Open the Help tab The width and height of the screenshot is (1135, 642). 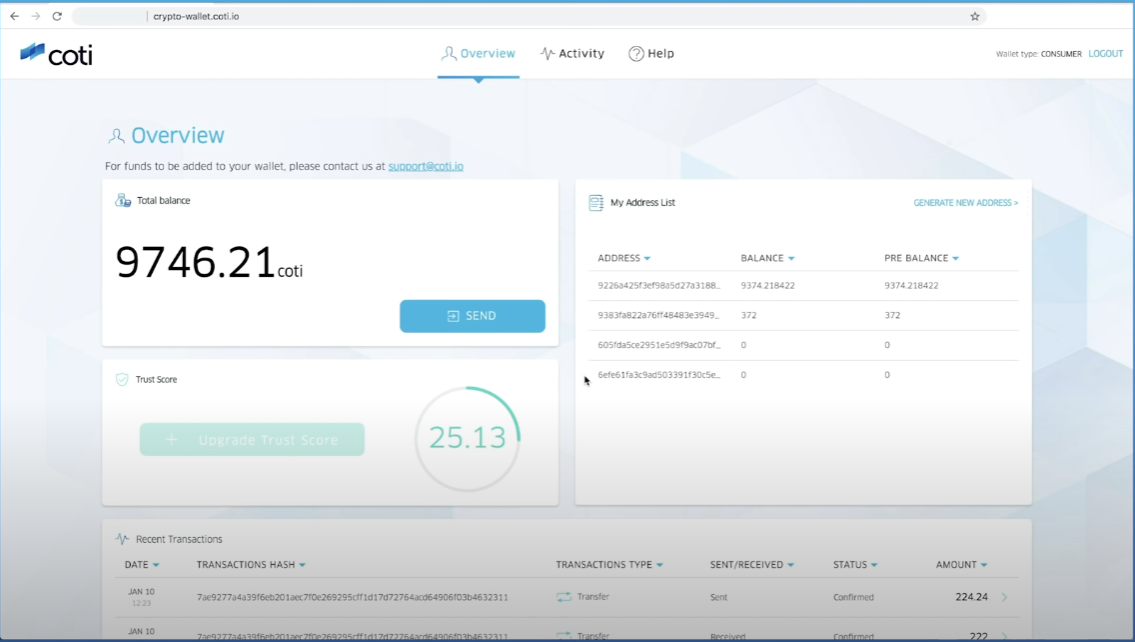click(651, 54)
